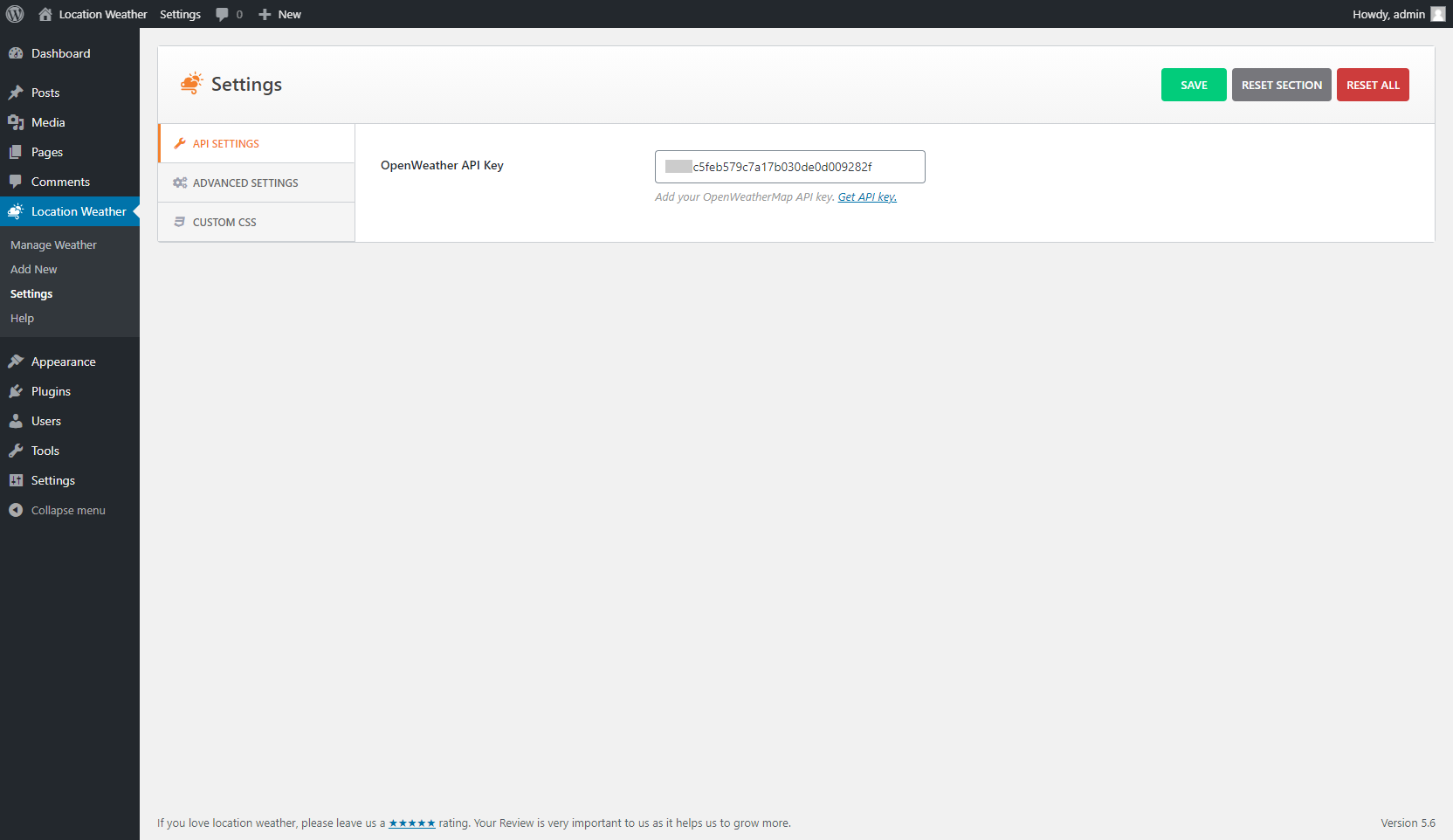Click the red RESET ALL button

[1373, 85]
